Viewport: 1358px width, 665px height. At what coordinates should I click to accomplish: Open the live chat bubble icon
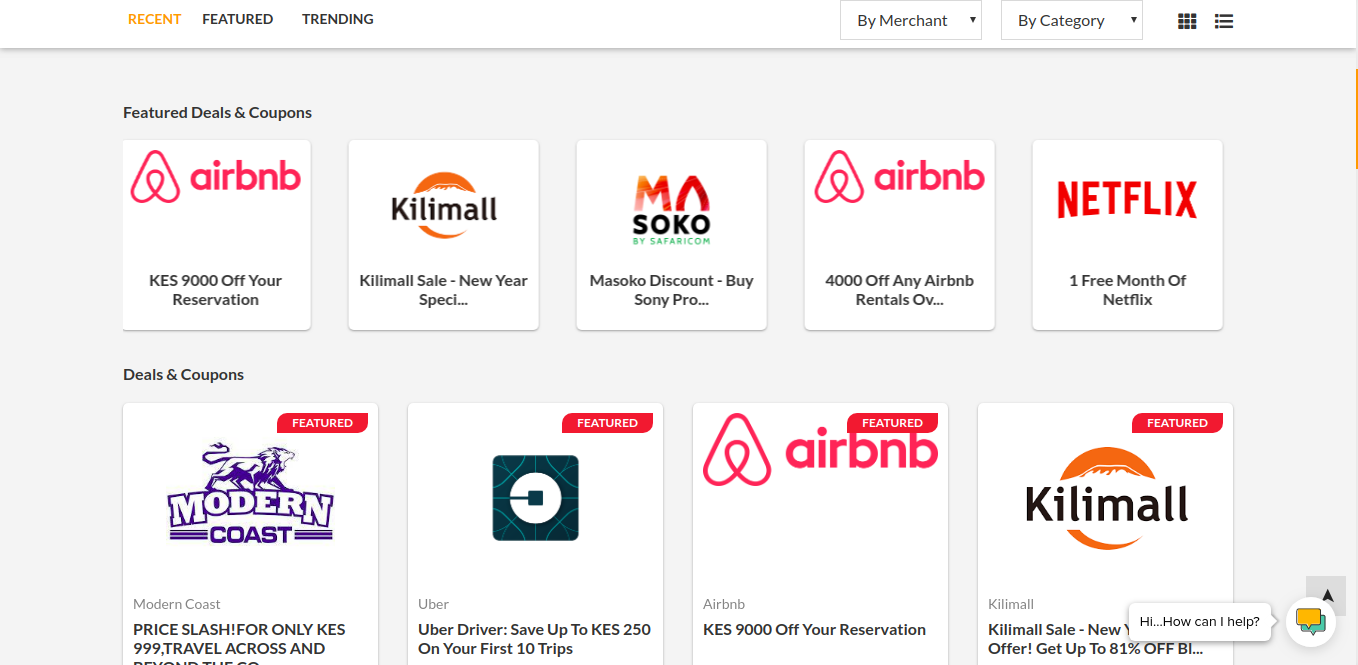pos(1310,621)
